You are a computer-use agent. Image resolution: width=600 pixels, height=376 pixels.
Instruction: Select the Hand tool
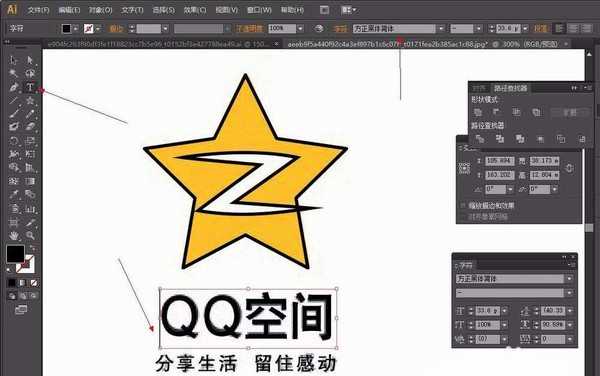(14, 235)
